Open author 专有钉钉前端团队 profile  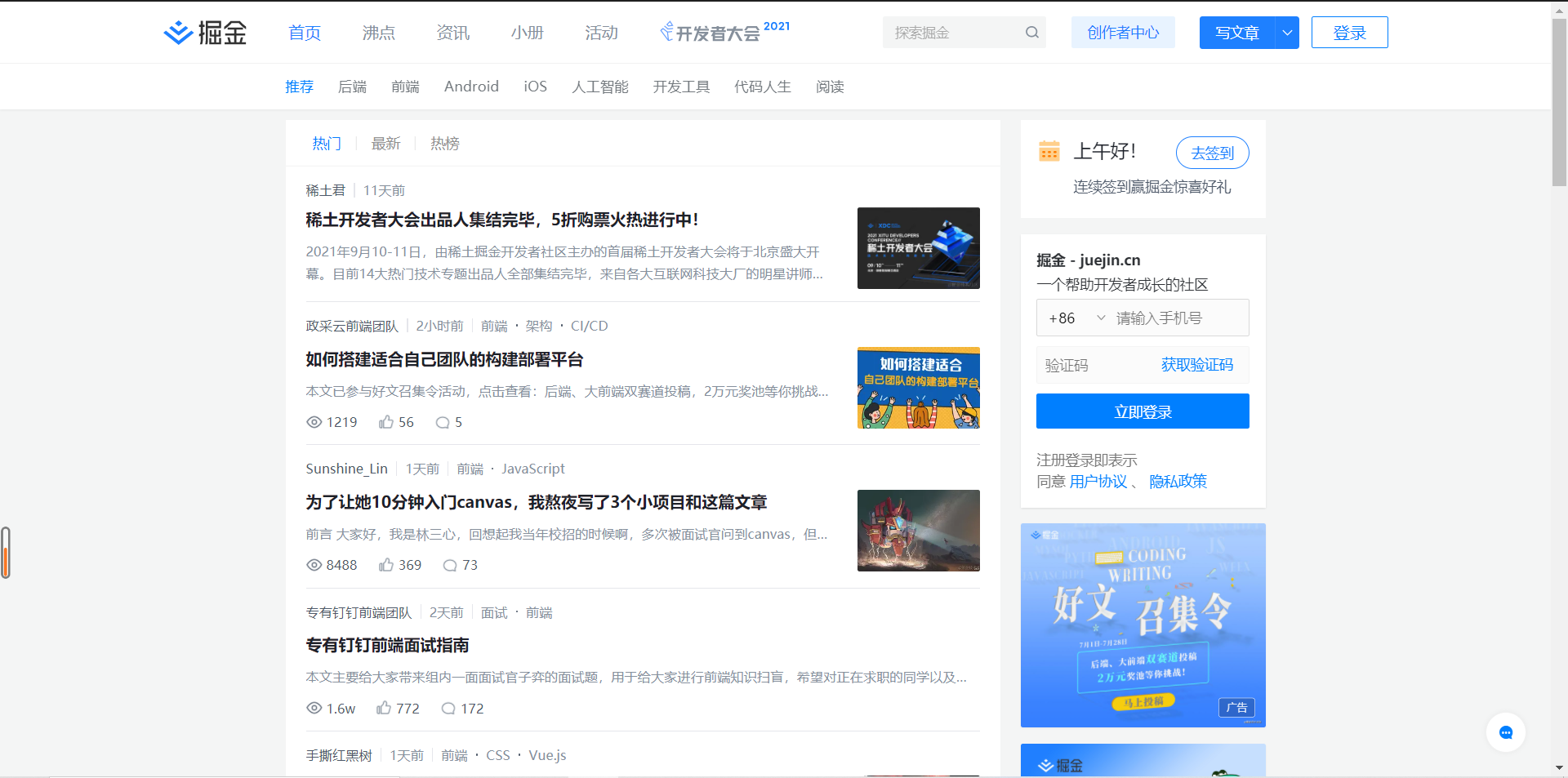(359, 612)
